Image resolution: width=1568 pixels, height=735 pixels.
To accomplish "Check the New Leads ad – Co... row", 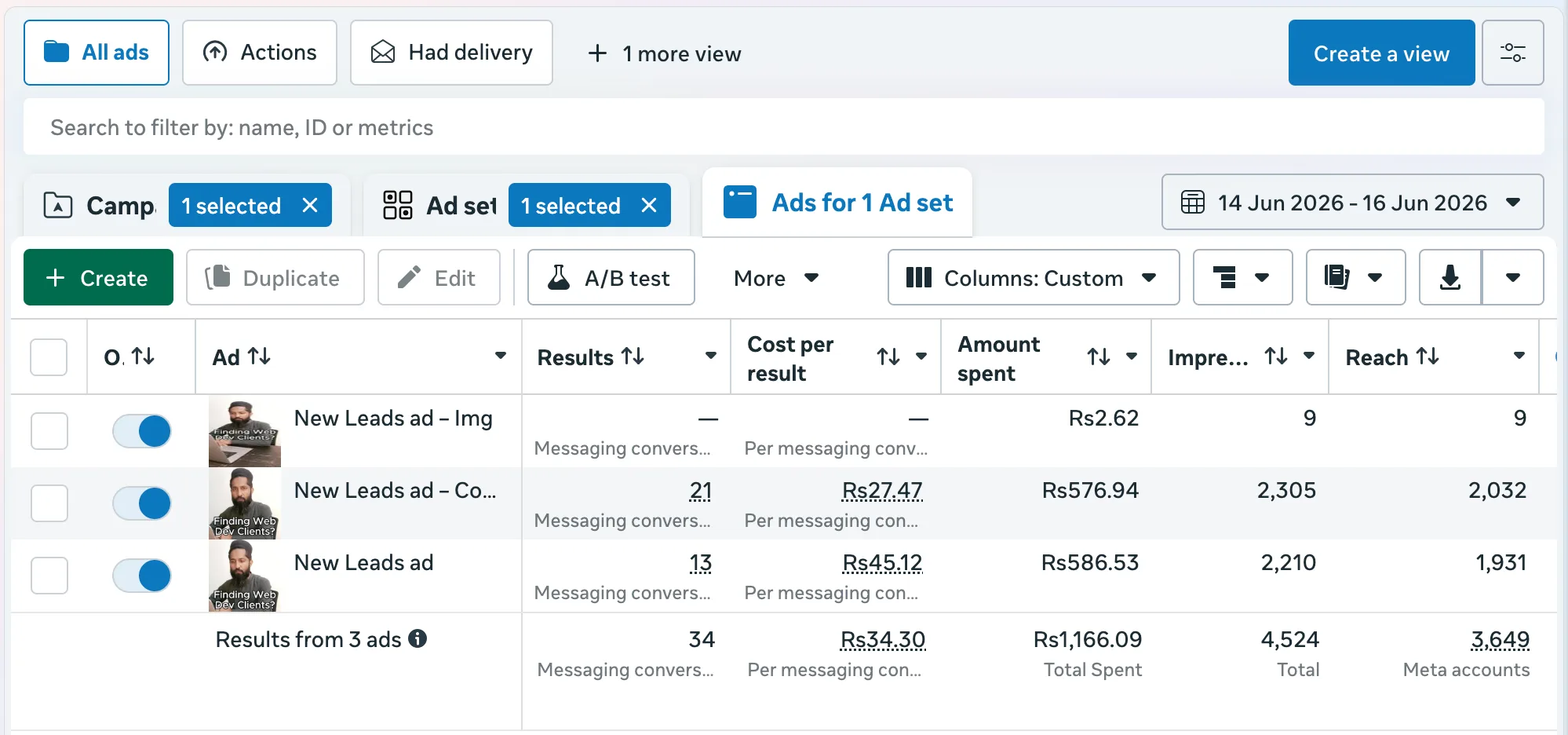I will click(49, 503).
